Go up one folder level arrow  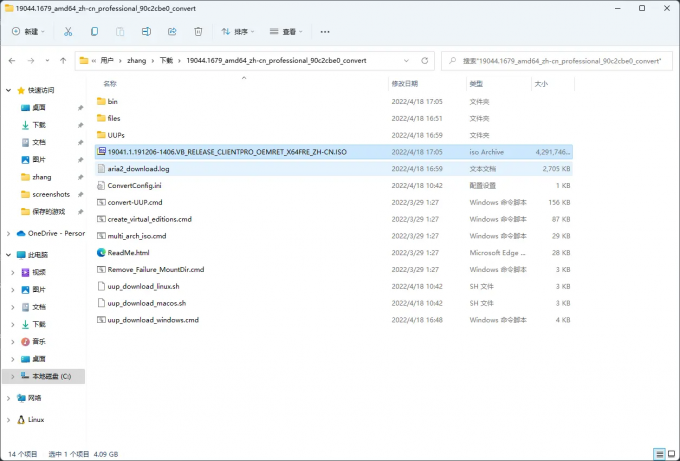(x=63, y=61)
